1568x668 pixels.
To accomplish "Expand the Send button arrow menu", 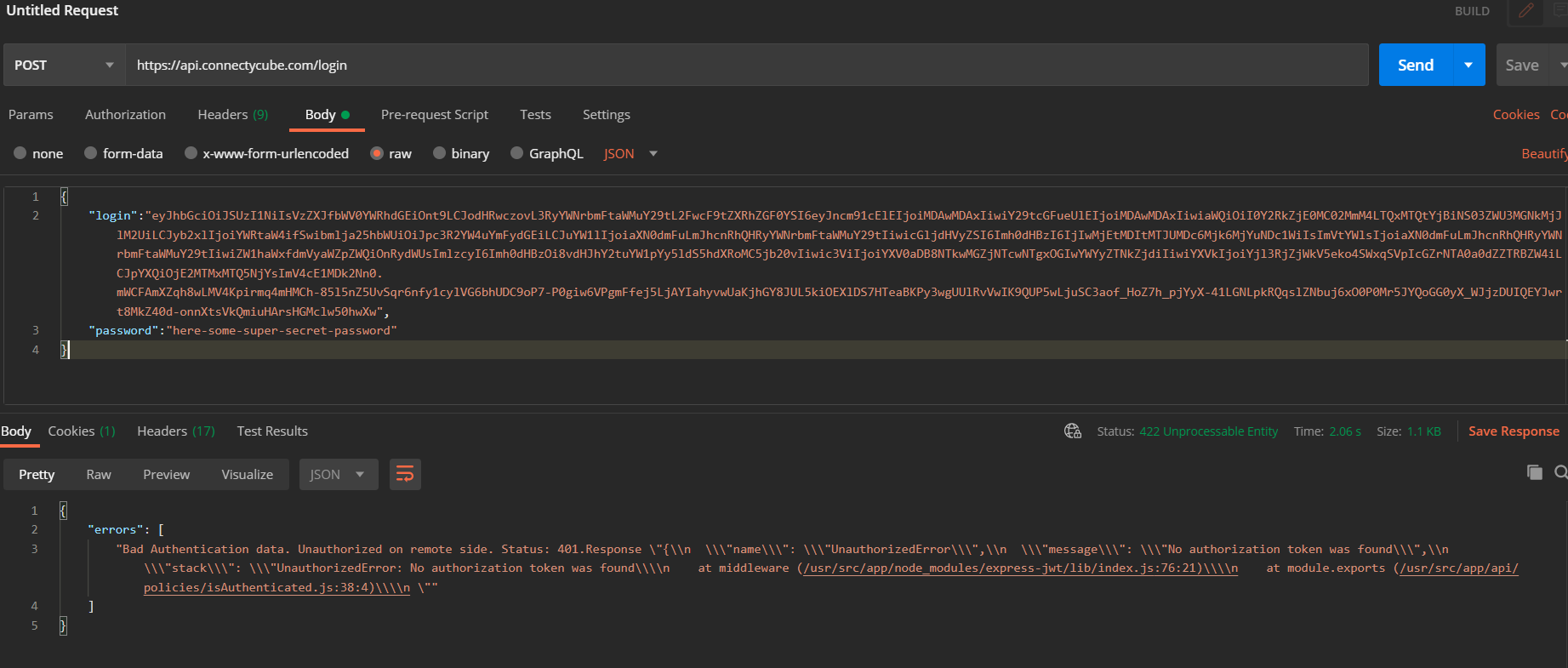I will coord(1468,65).
